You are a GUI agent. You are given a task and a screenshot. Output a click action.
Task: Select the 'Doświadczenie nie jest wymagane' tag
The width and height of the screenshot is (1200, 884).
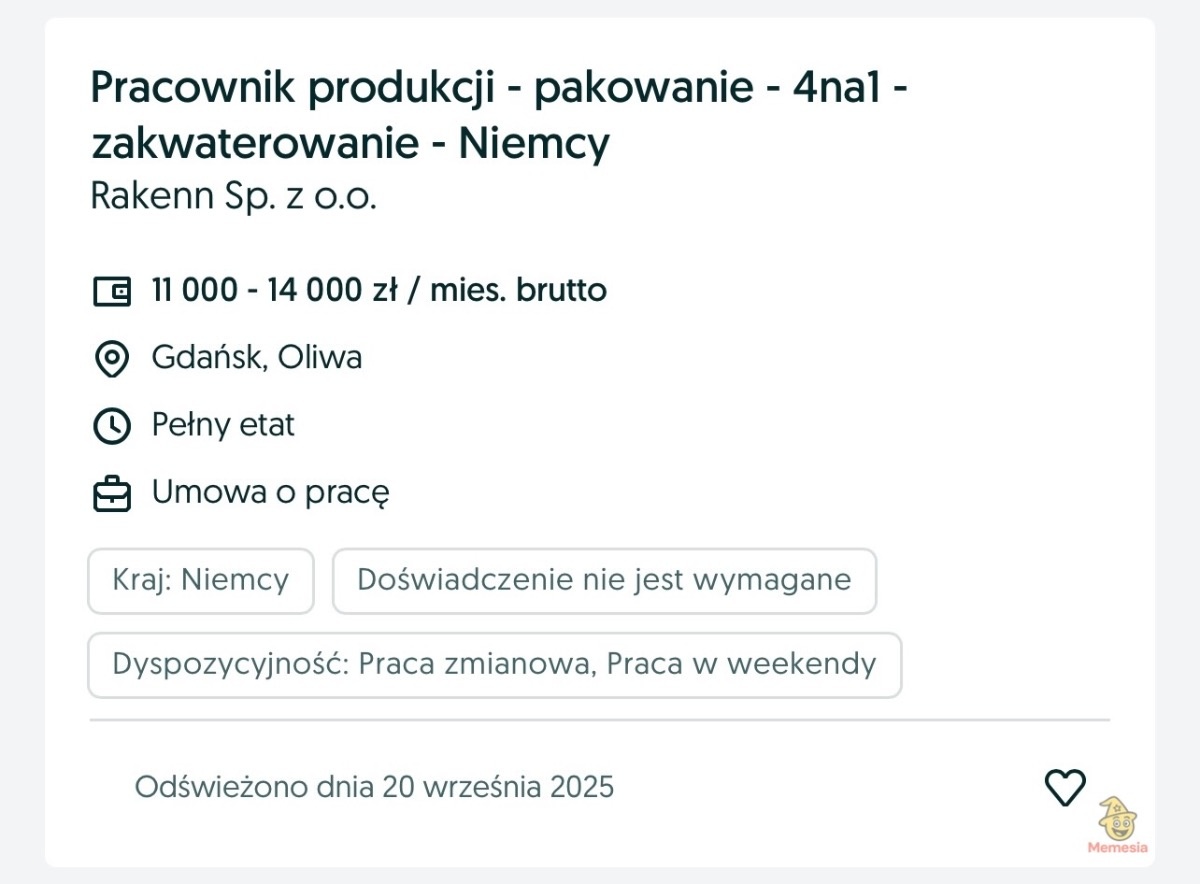(604, 580)
